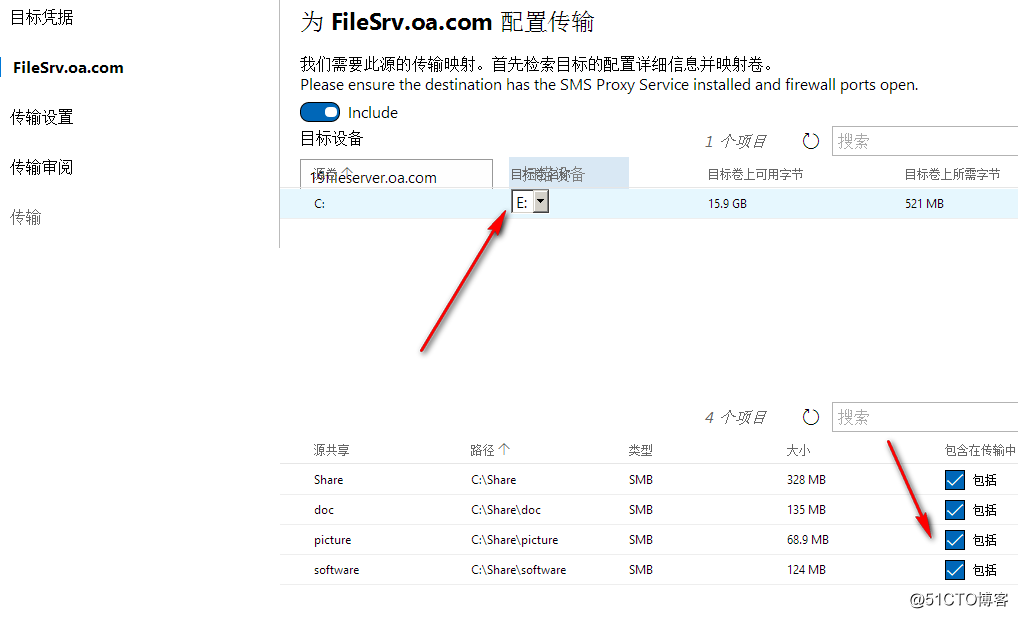The image size is (1018, 618).
Task: Sort by 目标卷上所需字节 column header
Action: [952, 174]
